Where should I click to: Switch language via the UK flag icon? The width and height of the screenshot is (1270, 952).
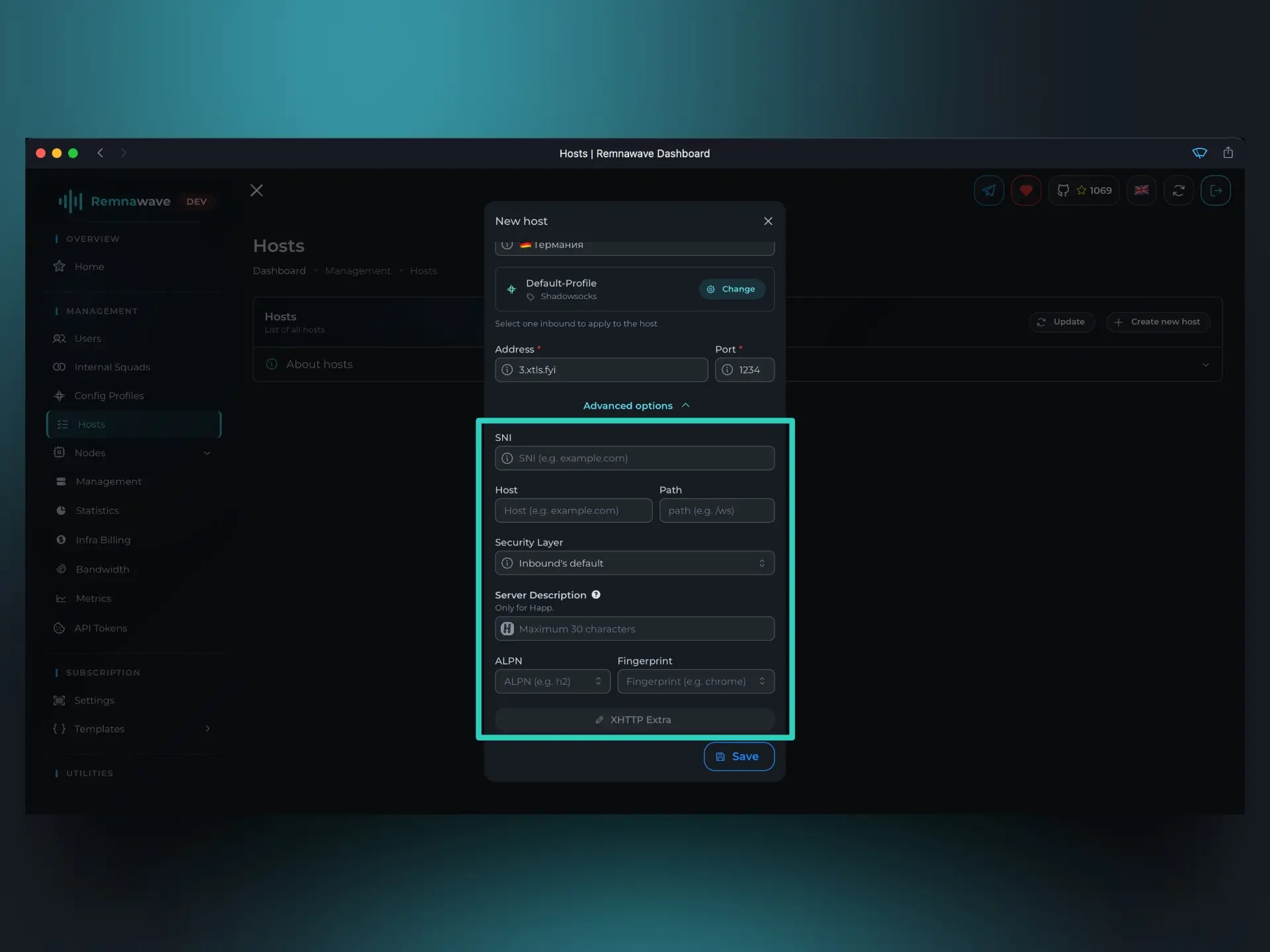[1142, 190]
